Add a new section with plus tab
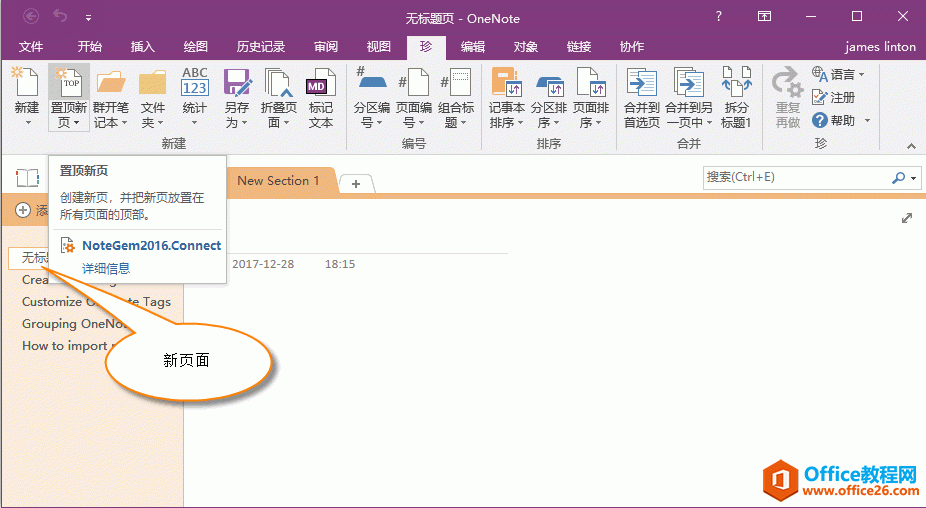Image resolution: width=926 pixels, height=508 pixels. coord(356,184)
